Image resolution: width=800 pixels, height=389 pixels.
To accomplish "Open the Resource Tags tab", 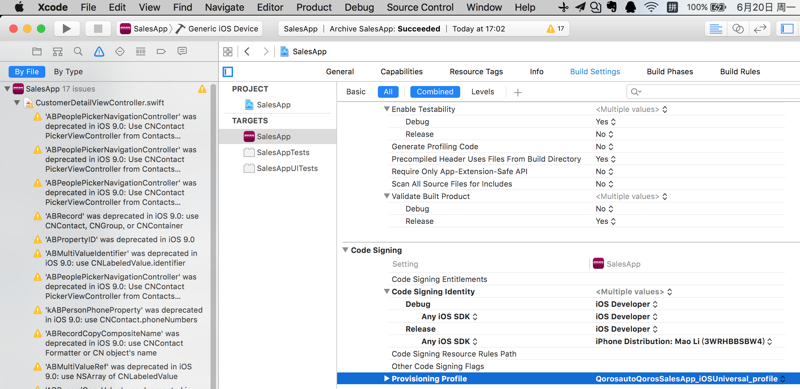I will click(476, 71).
